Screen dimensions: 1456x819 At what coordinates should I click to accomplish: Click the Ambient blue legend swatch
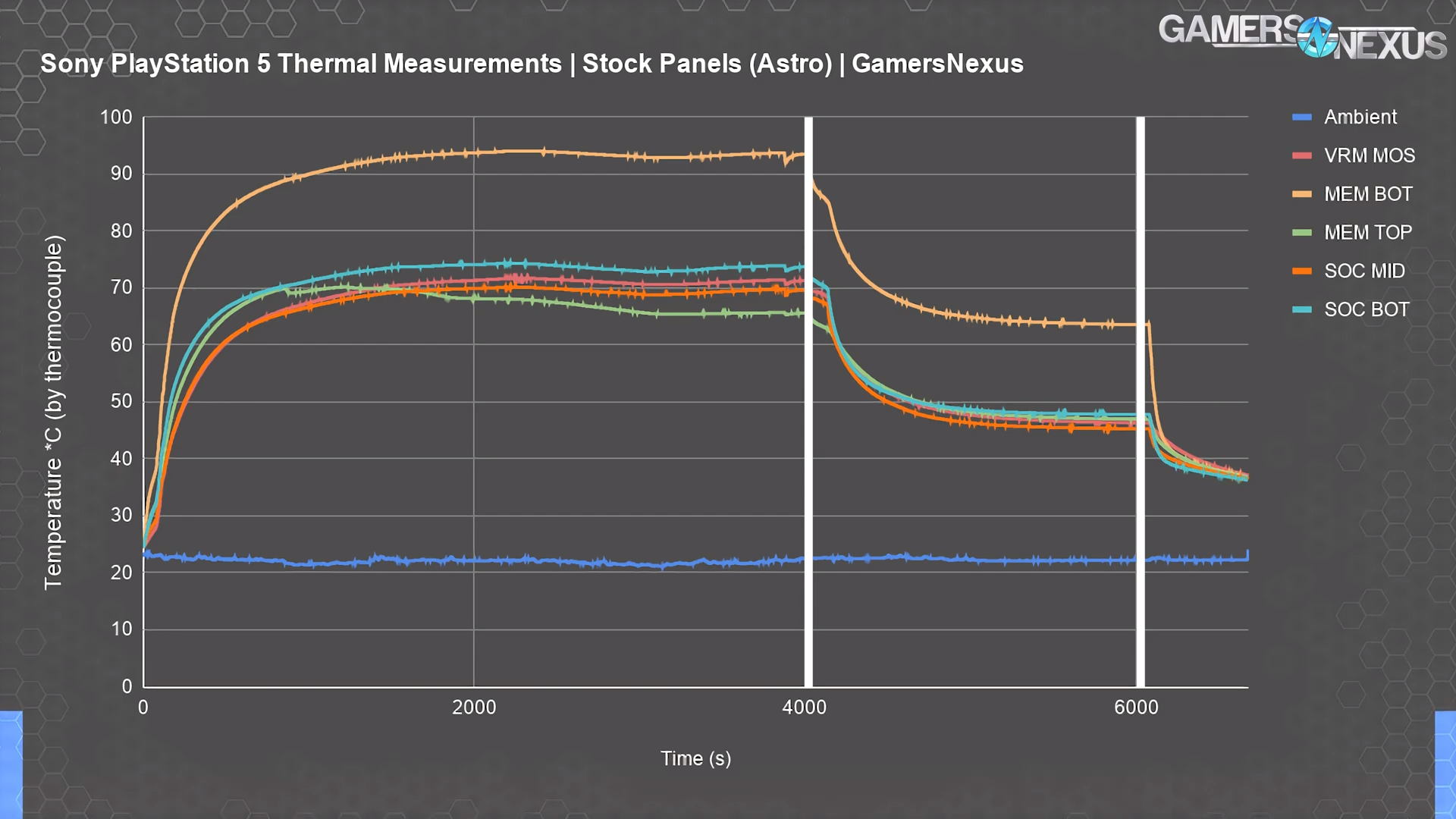point(1301,117)
